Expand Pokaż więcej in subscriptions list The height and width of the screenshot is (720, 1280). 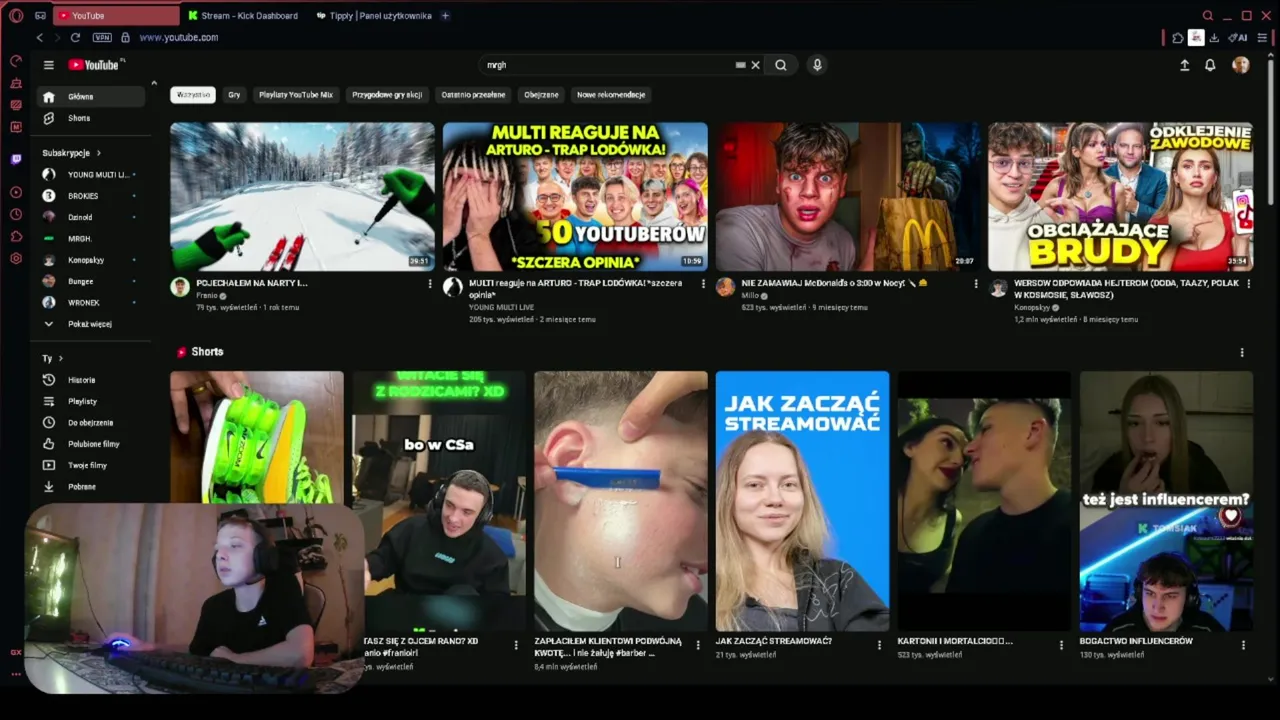(90, 324)
